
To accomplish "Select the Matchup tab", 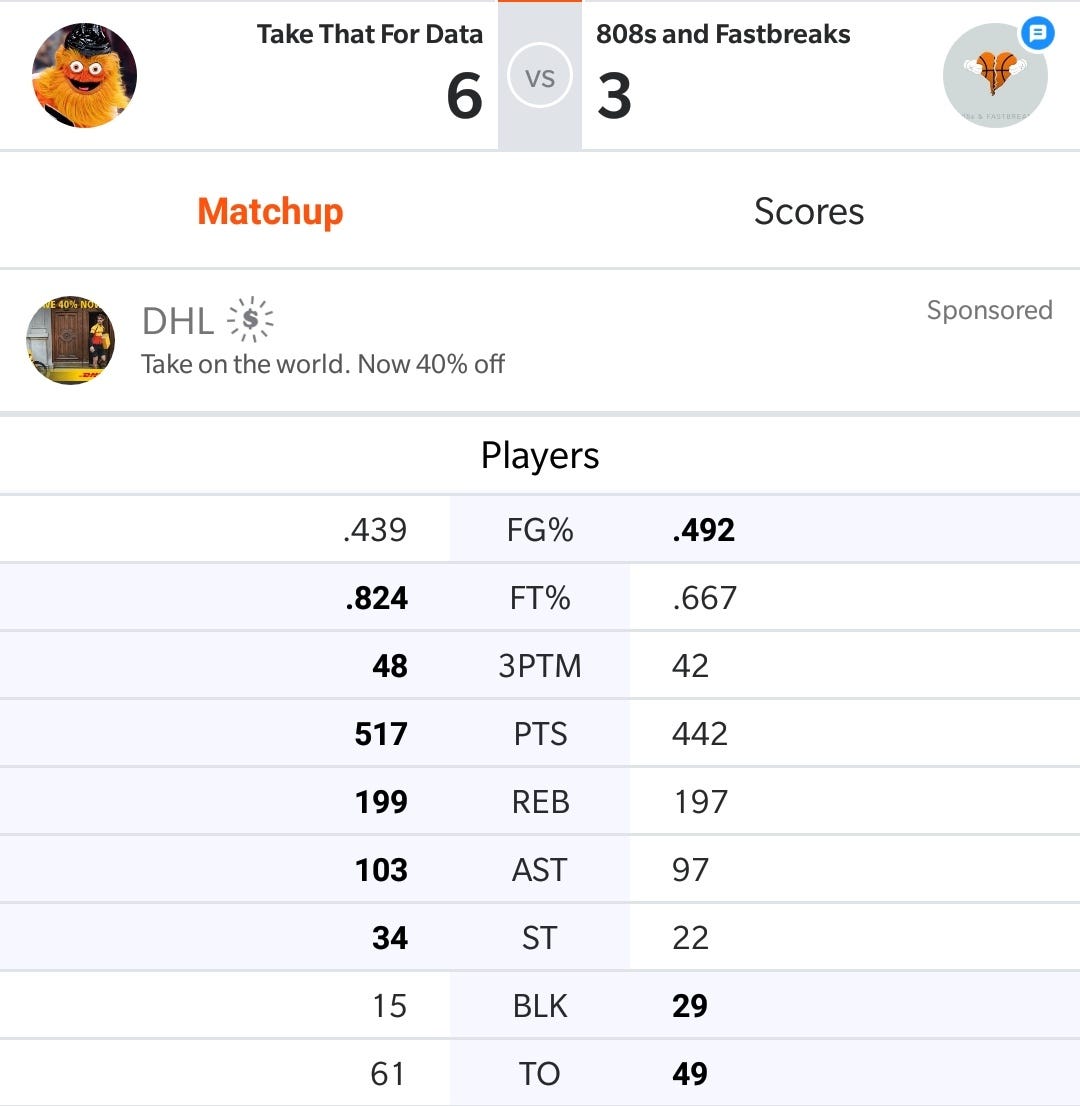I will pyautogui.click(x=270, y=211).
